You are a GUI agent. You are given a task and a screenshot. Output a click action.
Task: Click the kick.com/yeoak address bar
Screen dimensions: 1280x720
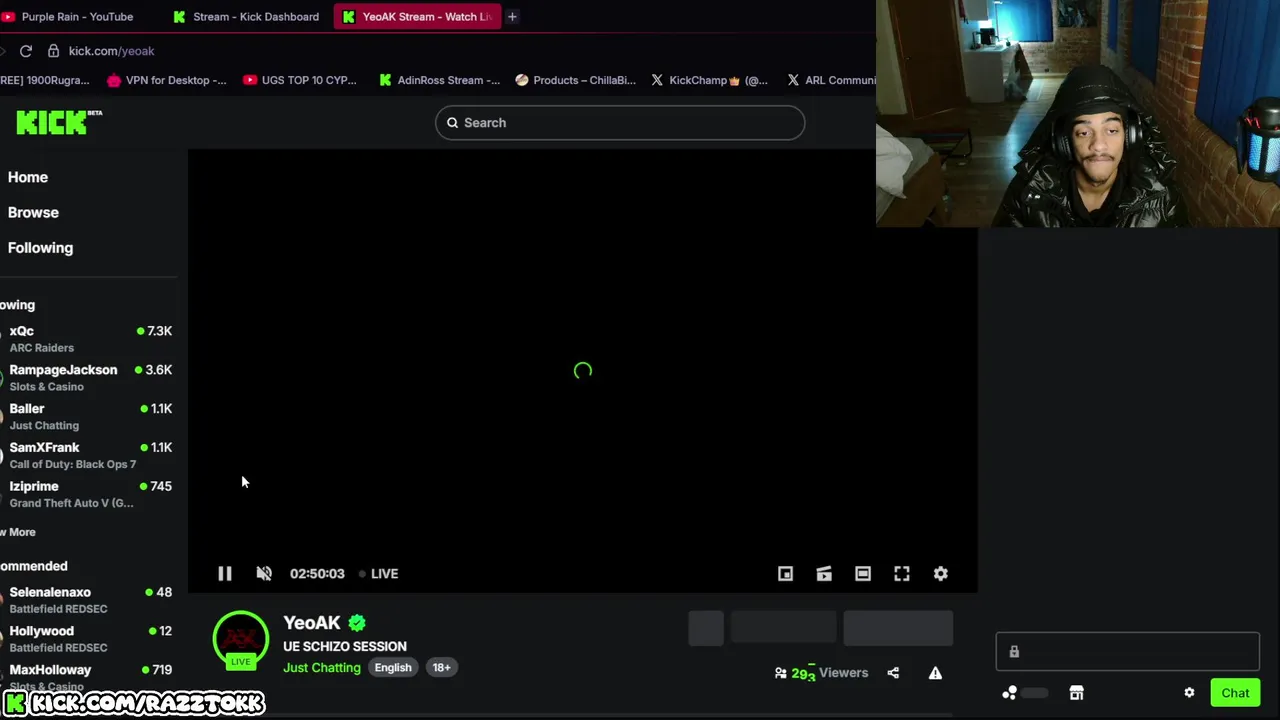(x=112, y=51)
